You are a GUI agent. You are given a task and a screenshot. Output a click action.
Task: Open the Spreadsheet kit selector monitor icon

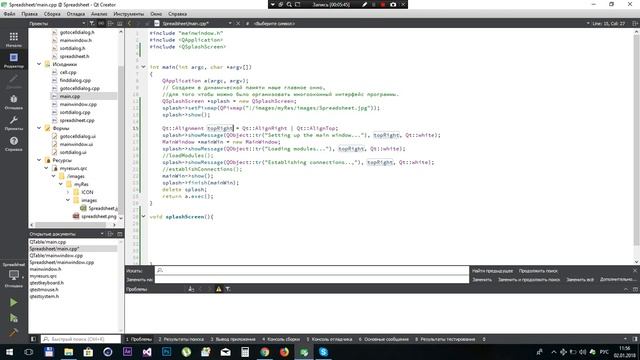click(x=13, y=276)
